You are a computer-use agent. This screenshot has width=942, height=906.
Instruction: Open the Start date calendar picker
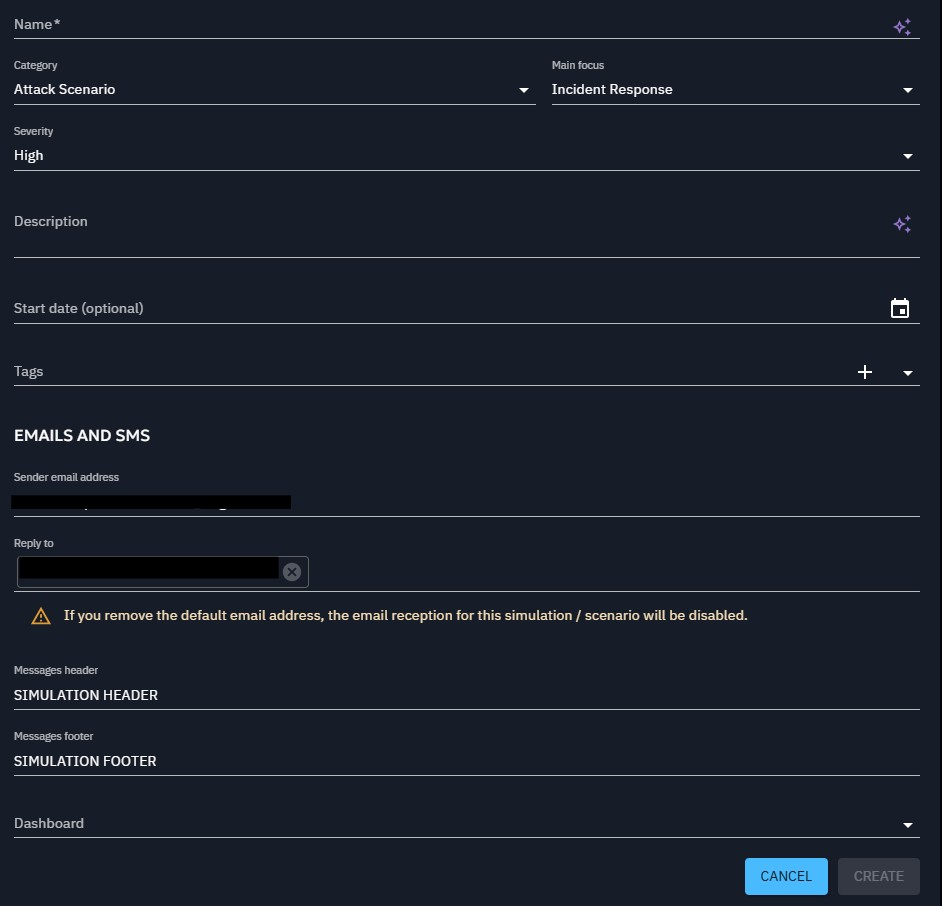[x=899, y=309]
